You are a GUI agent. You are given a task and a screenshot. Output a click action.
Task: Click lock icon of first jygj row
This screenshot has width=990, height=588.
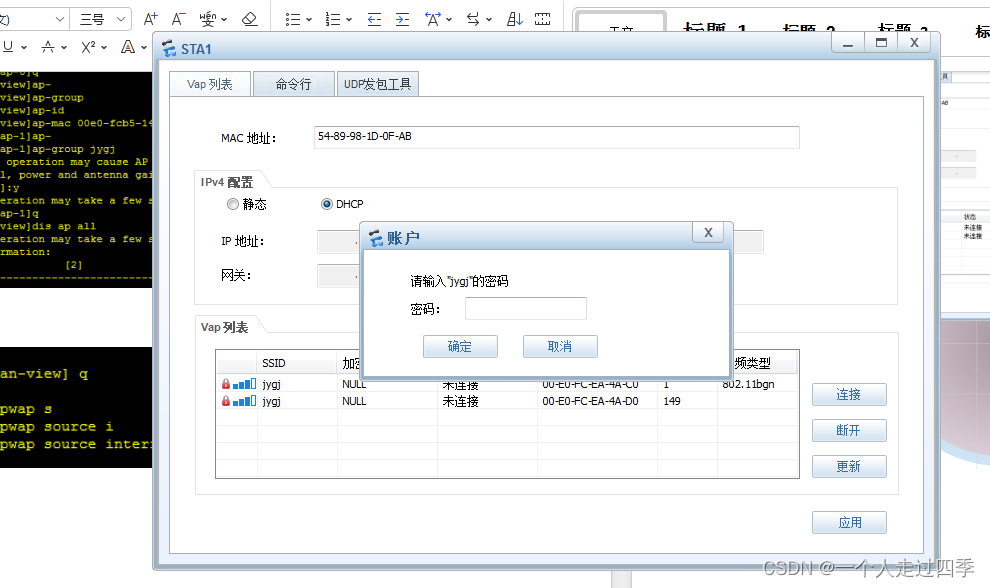point(226,384)
